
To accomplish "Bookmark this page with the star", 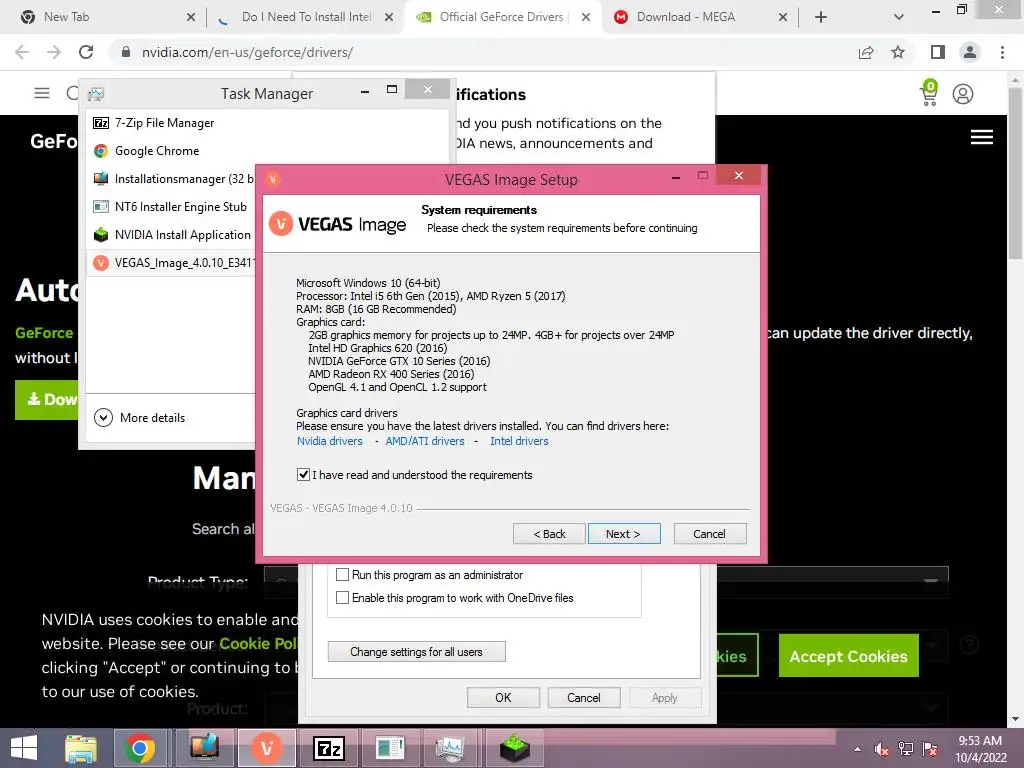I will click(898, 52).
